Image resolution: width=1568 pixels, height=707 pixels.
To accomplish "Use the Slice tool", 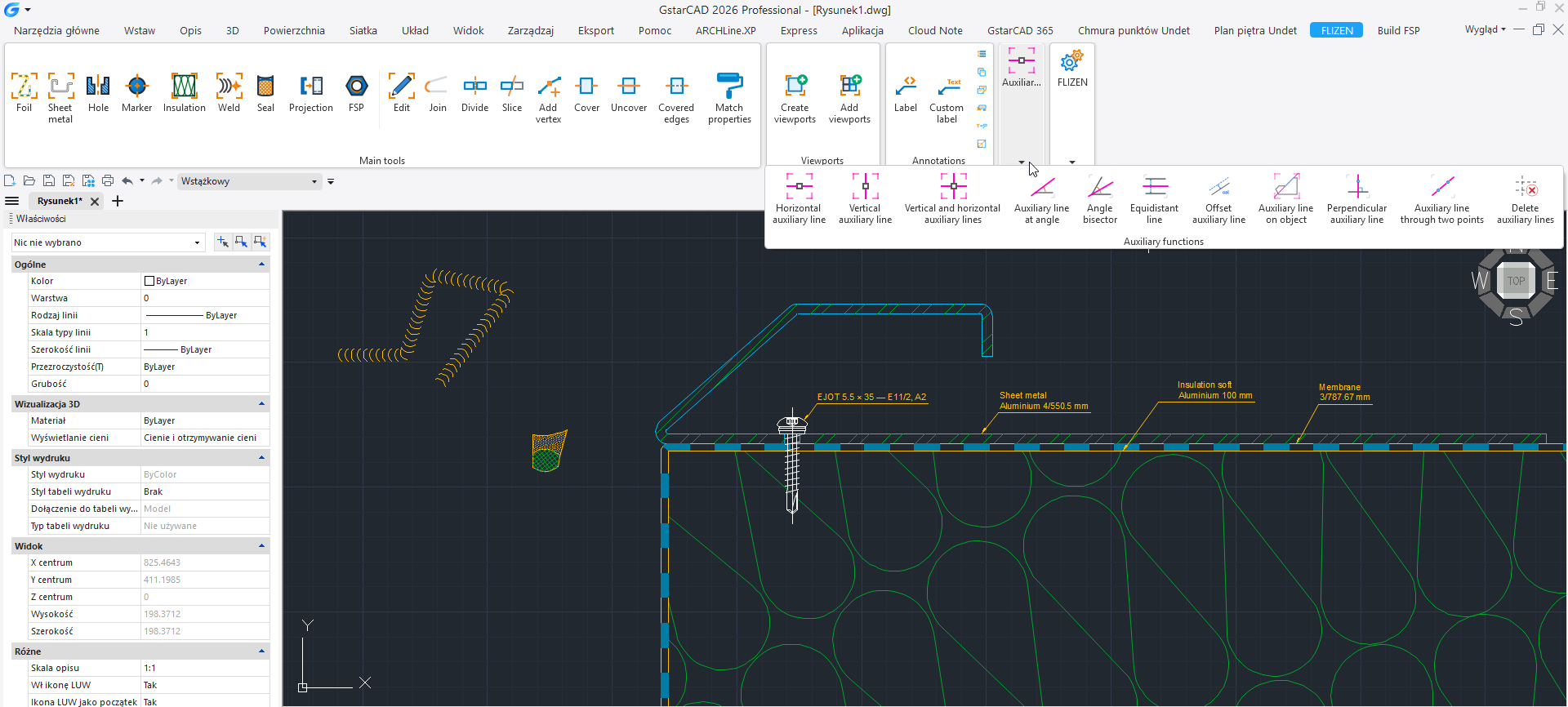I will point(512,92).
